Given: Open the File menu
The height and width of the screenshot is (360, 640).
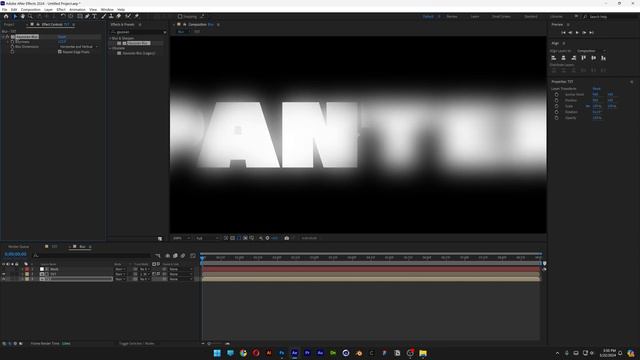Looking at the screenshot, I should (4, 9).
